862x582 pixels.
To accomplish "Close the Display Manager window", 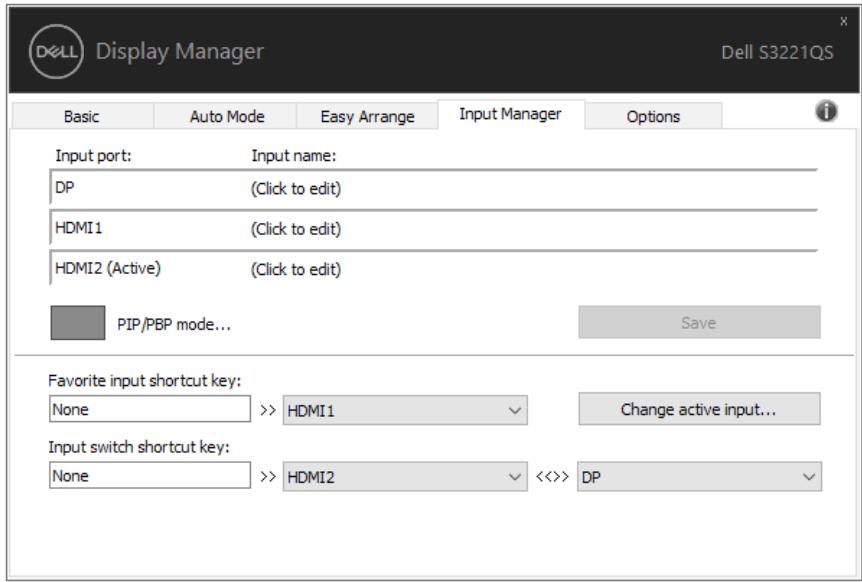I will pos(843,21).
